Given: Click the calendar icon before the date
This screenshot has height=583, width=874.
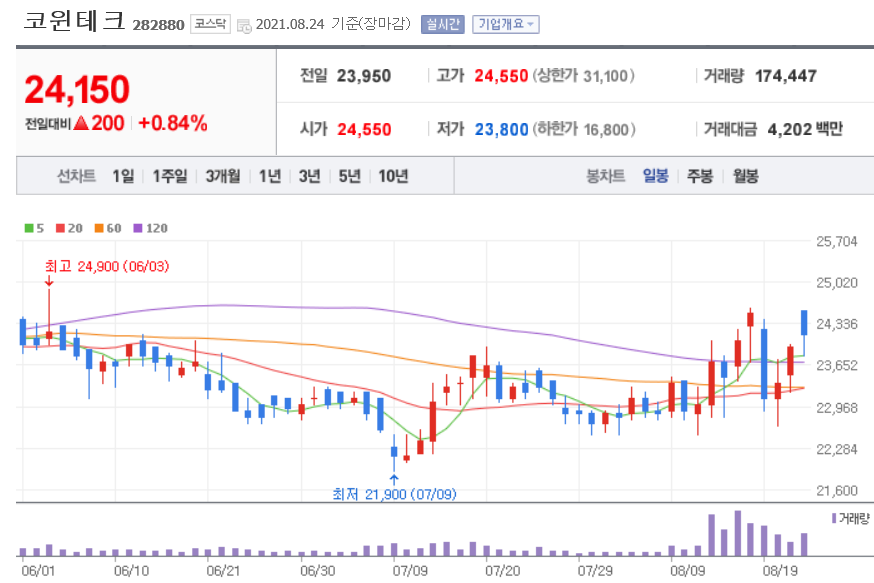Looking at the screenshot, I should pyautogui.click(x=244, y=26).
